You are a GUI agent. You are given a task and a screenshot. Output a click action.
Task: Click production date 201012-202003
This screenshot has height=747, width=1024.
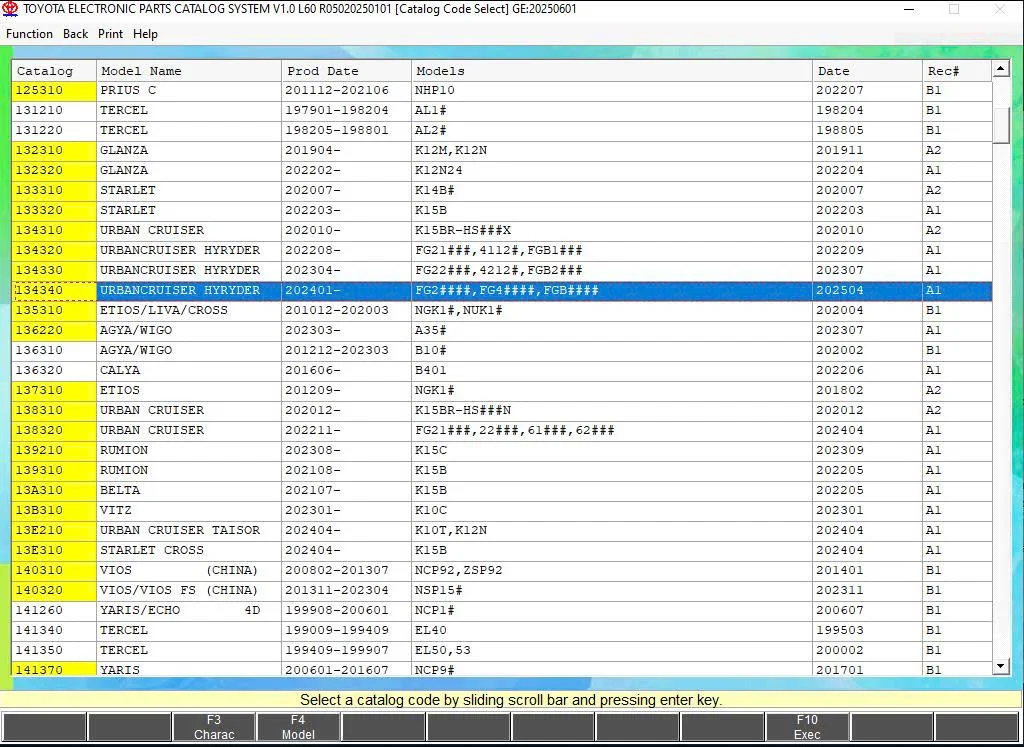coord(346,310)
